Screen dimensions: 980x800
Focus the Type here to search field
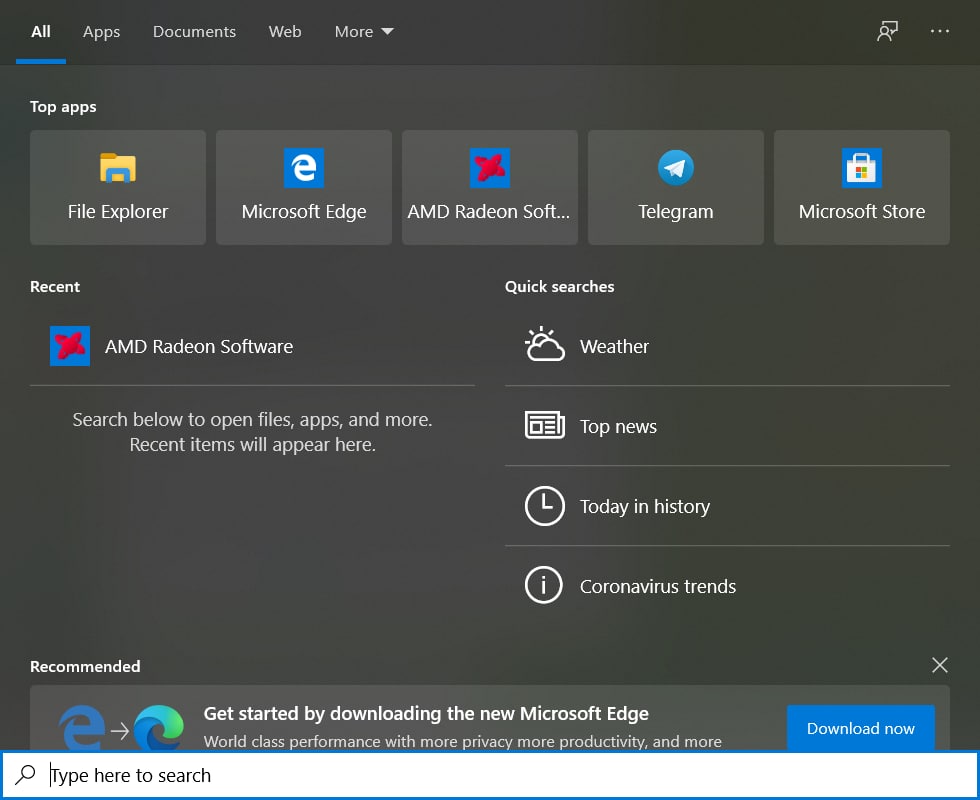(x=490, y=775)
